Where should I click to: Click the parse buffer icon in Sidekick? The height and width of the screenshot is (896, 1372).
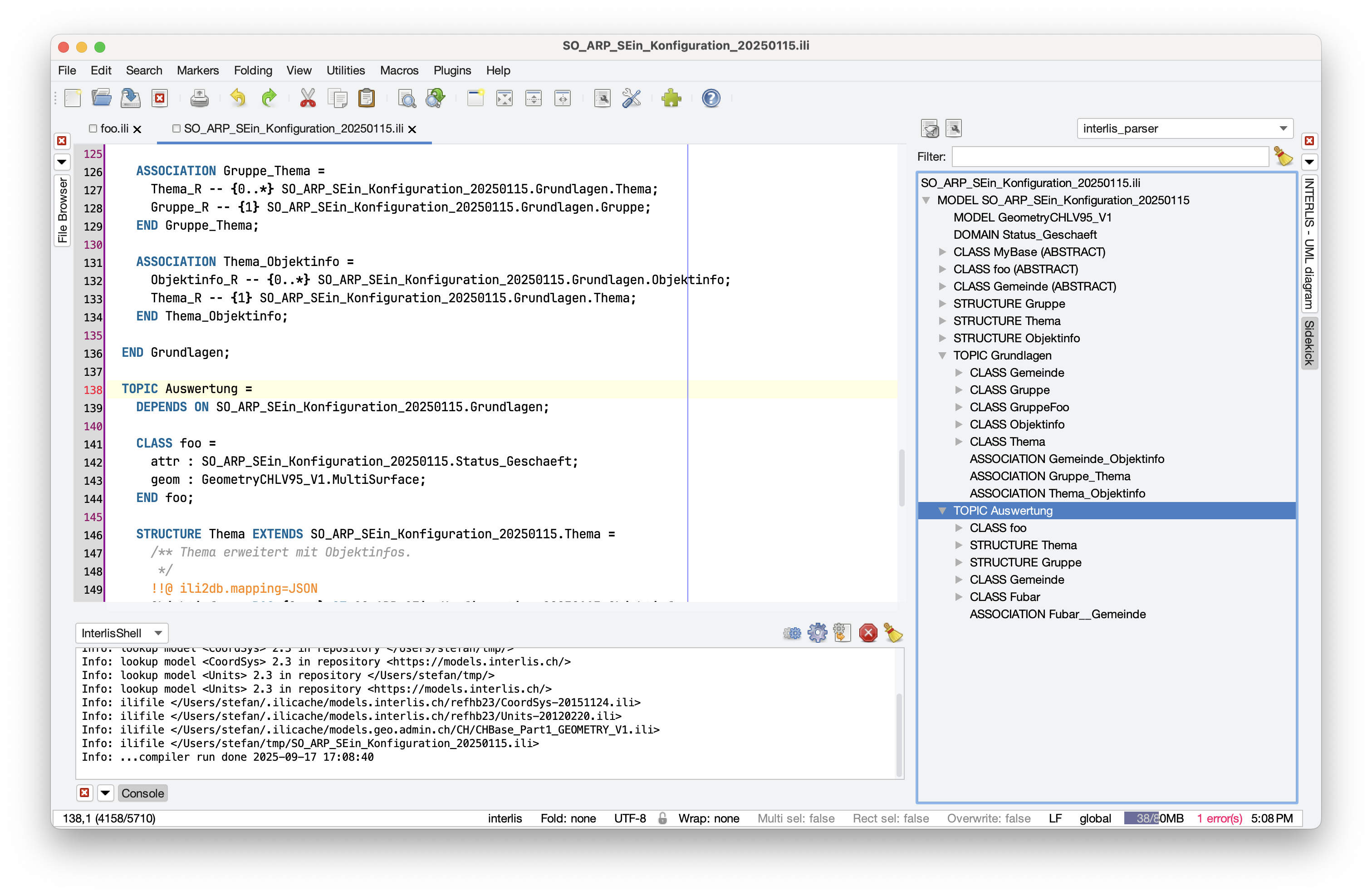pos(930,128)
